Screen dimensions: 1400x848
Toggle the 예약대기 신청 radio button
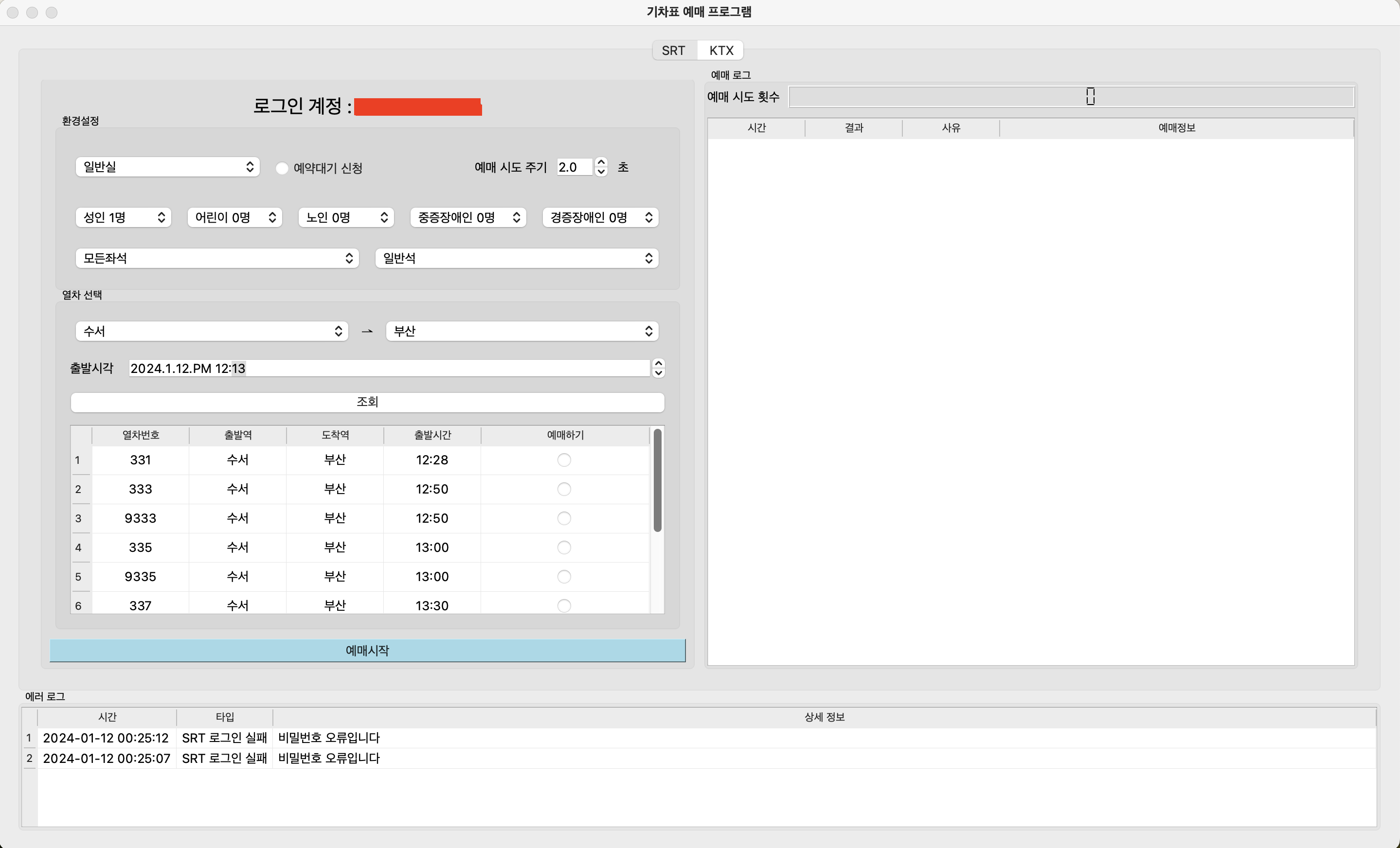282,168
